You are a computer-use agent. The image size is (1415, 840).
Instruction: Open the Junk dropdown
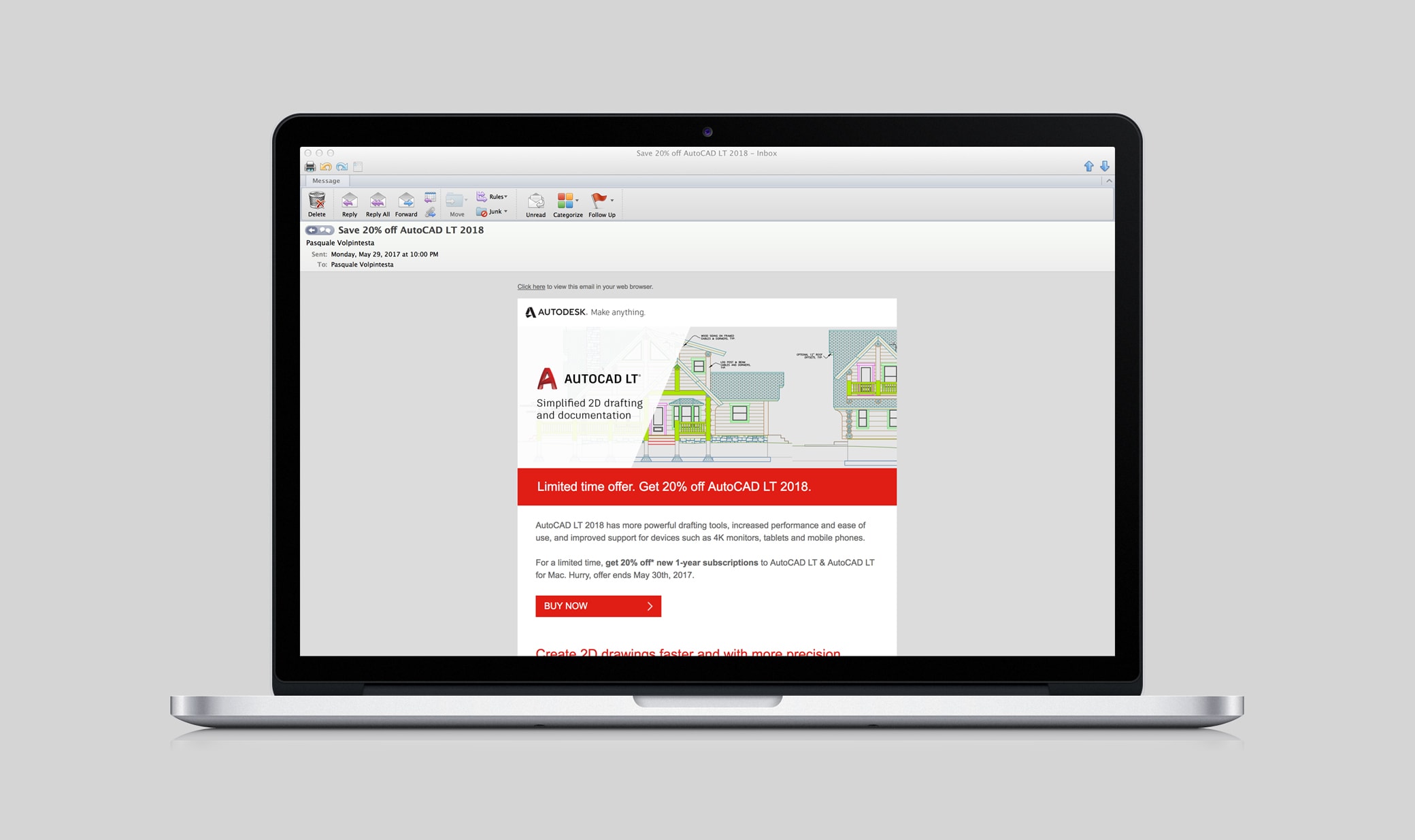tap(493, 212)
